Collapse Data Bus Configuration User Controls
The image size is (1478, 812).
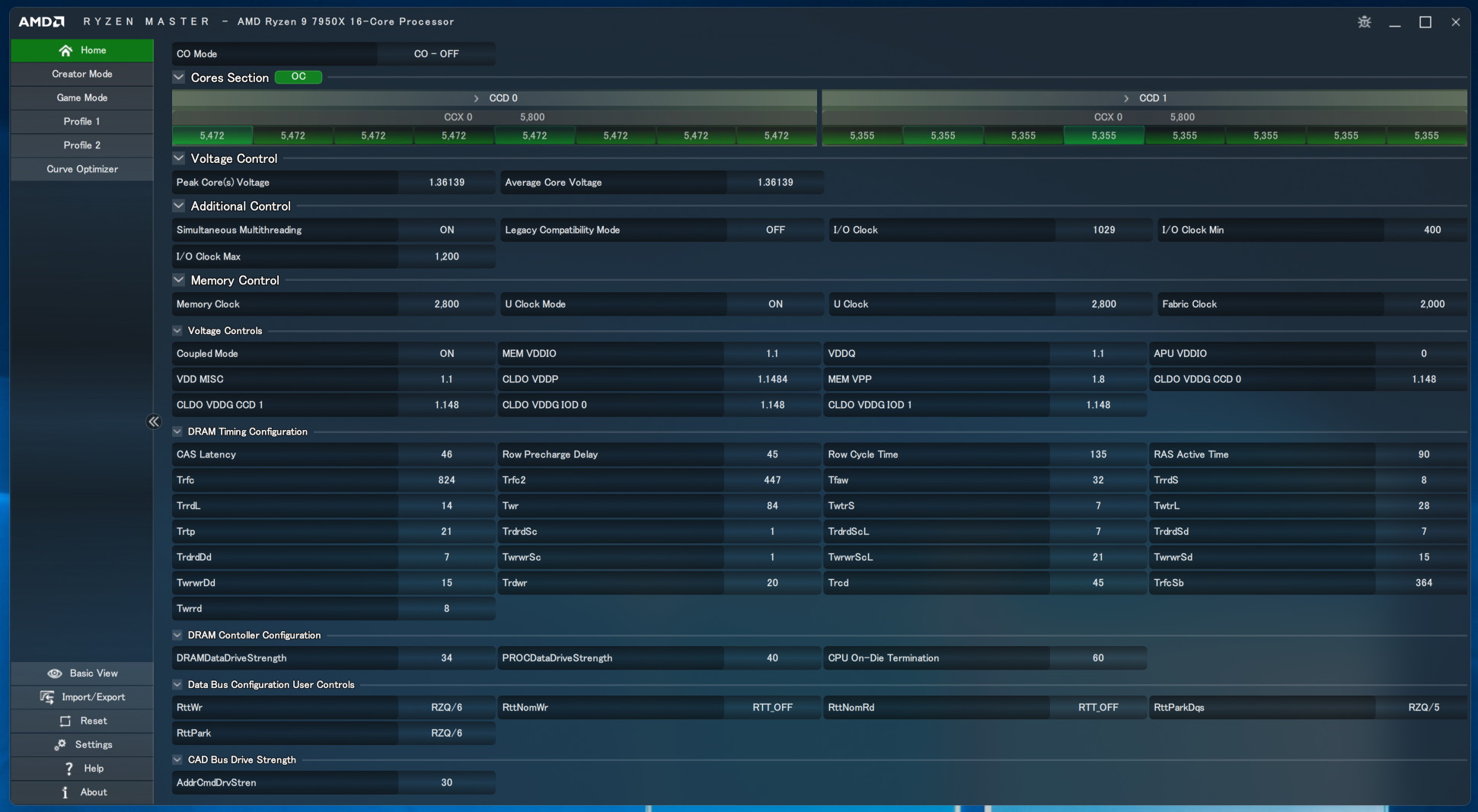tap(177, 685)
